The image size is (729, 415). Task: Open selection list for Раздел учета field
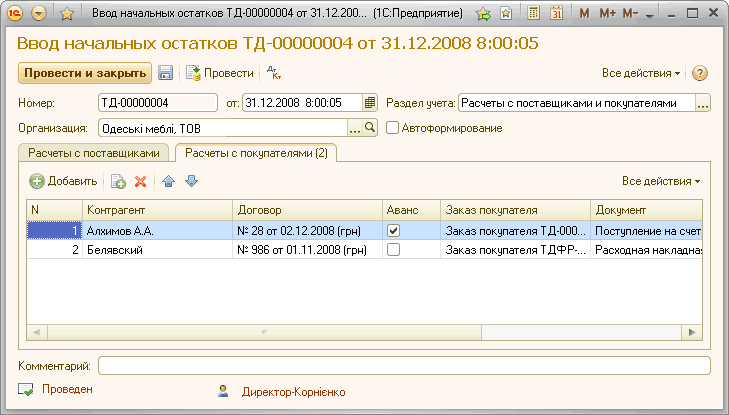(x=703, y=103)
